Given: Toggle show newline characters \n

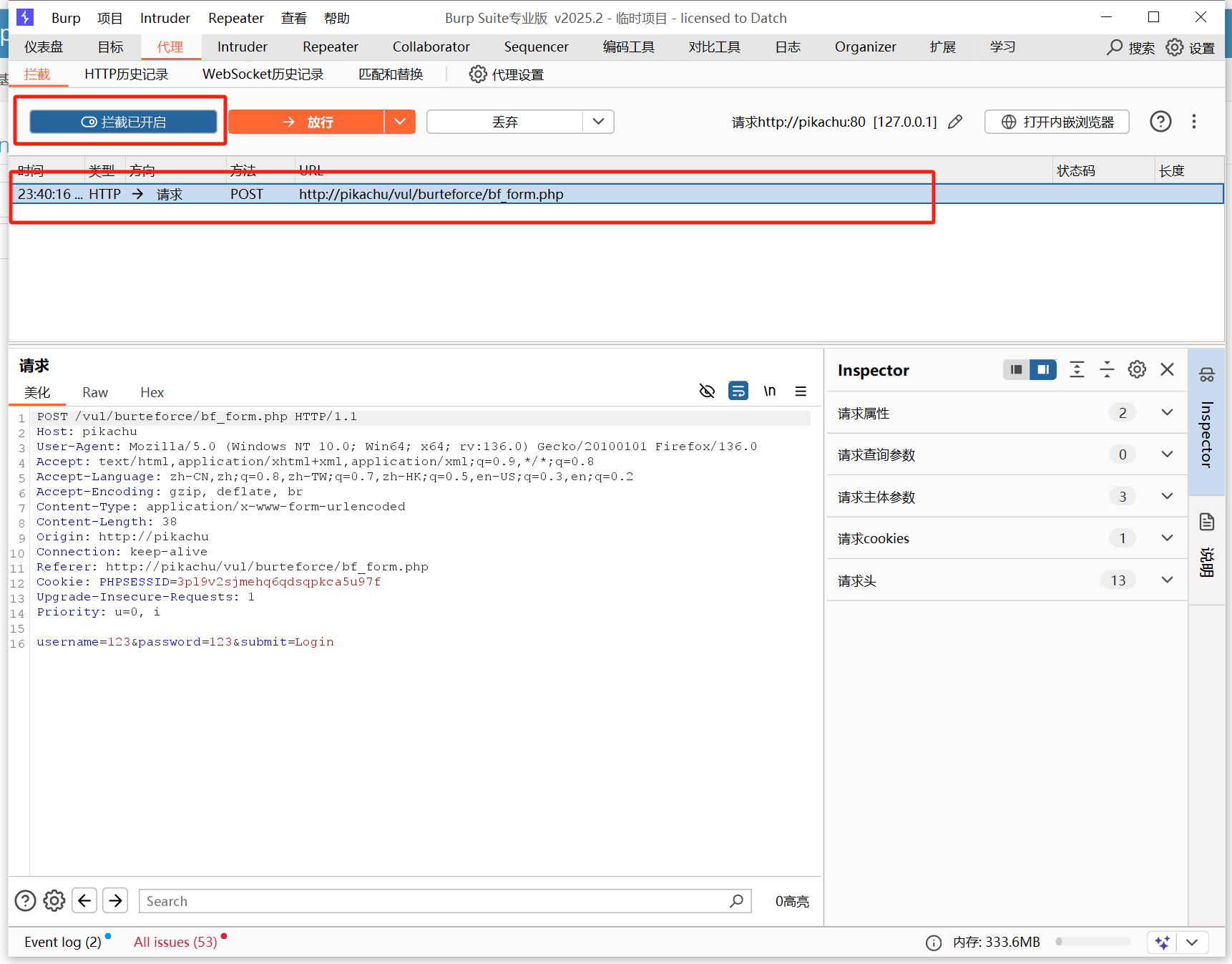Looking at the screenshot, I should click(770, 391).
